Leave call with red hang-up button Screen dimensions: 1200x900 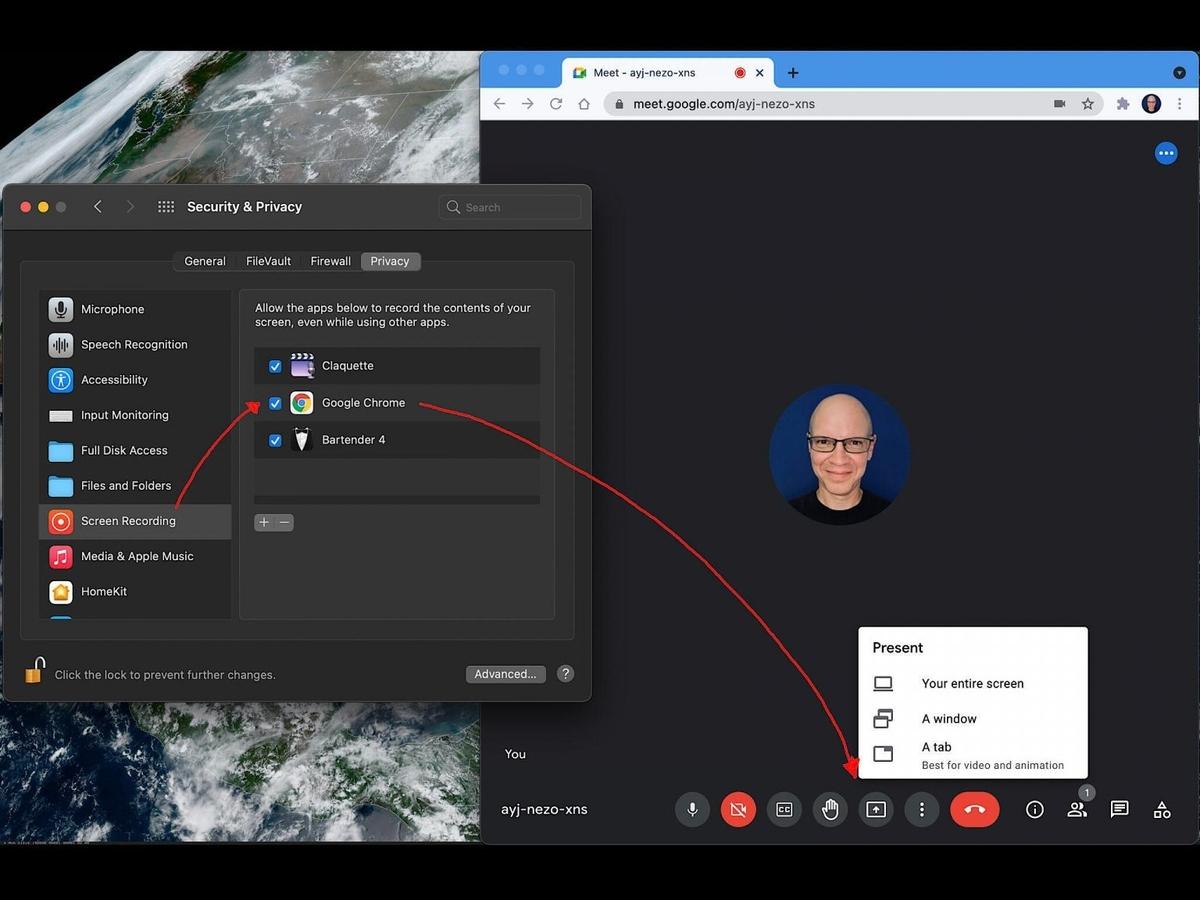[974, 810]
